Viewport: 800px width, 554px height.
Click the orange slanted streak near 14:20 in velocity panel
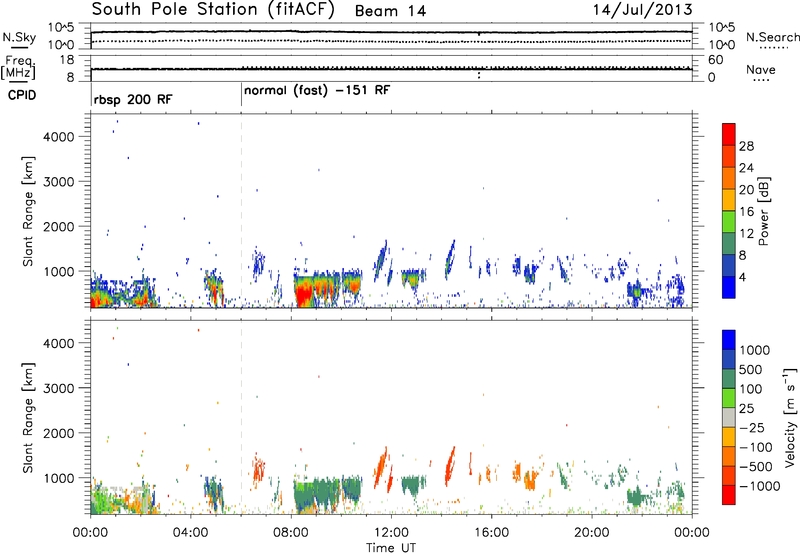450,465
